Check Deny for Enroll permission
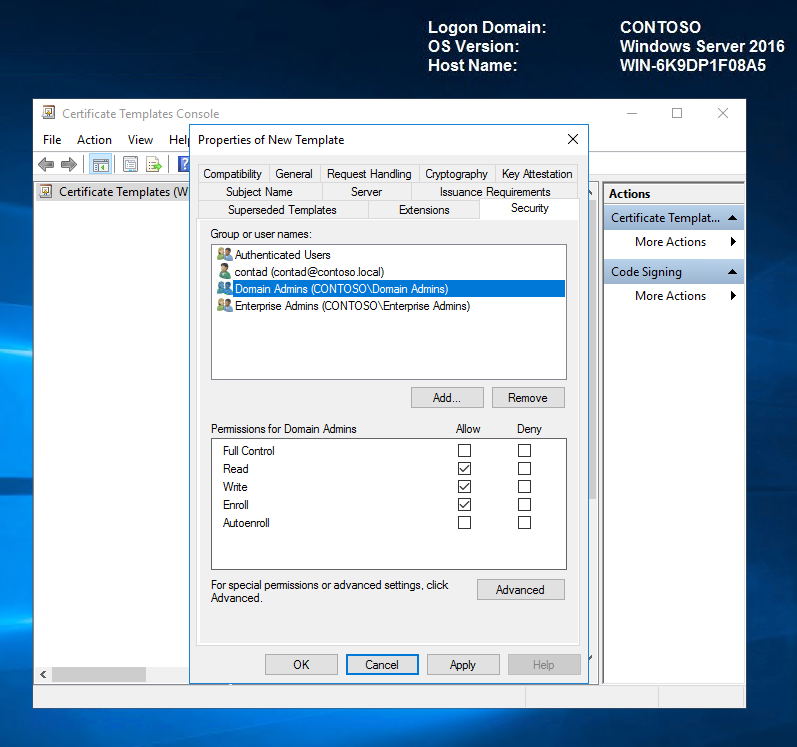 [524, 504]
